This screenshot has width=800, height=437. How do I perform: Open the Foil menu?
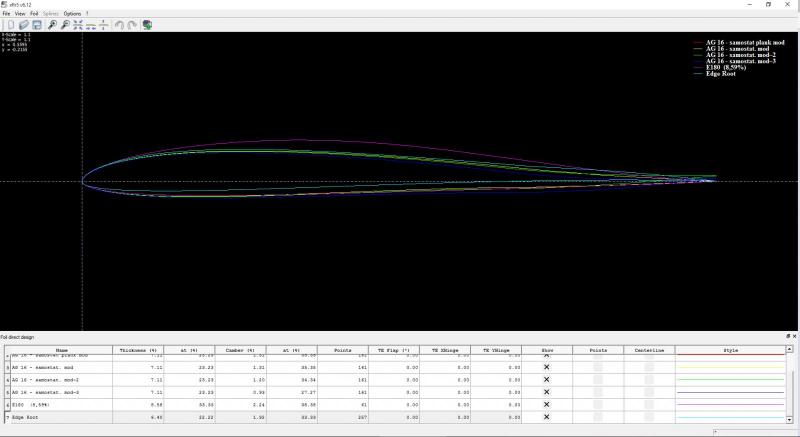[x=35, y=14]
